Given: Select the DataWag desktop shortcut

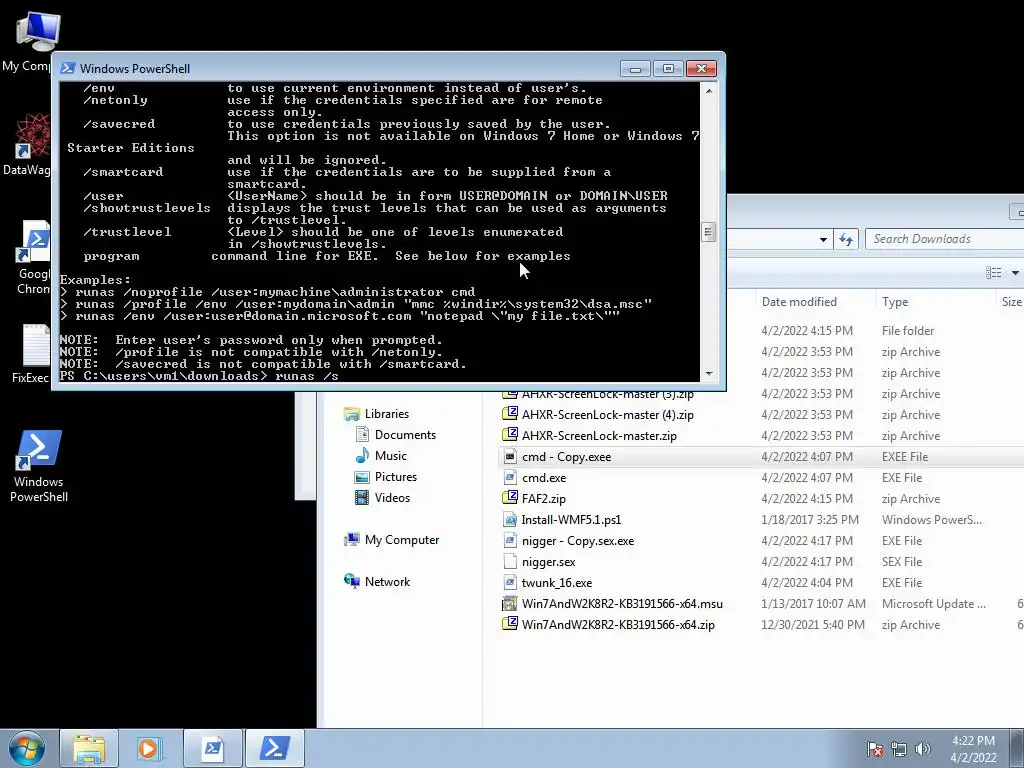Looking at the screenshot, I should coord(27,144).
